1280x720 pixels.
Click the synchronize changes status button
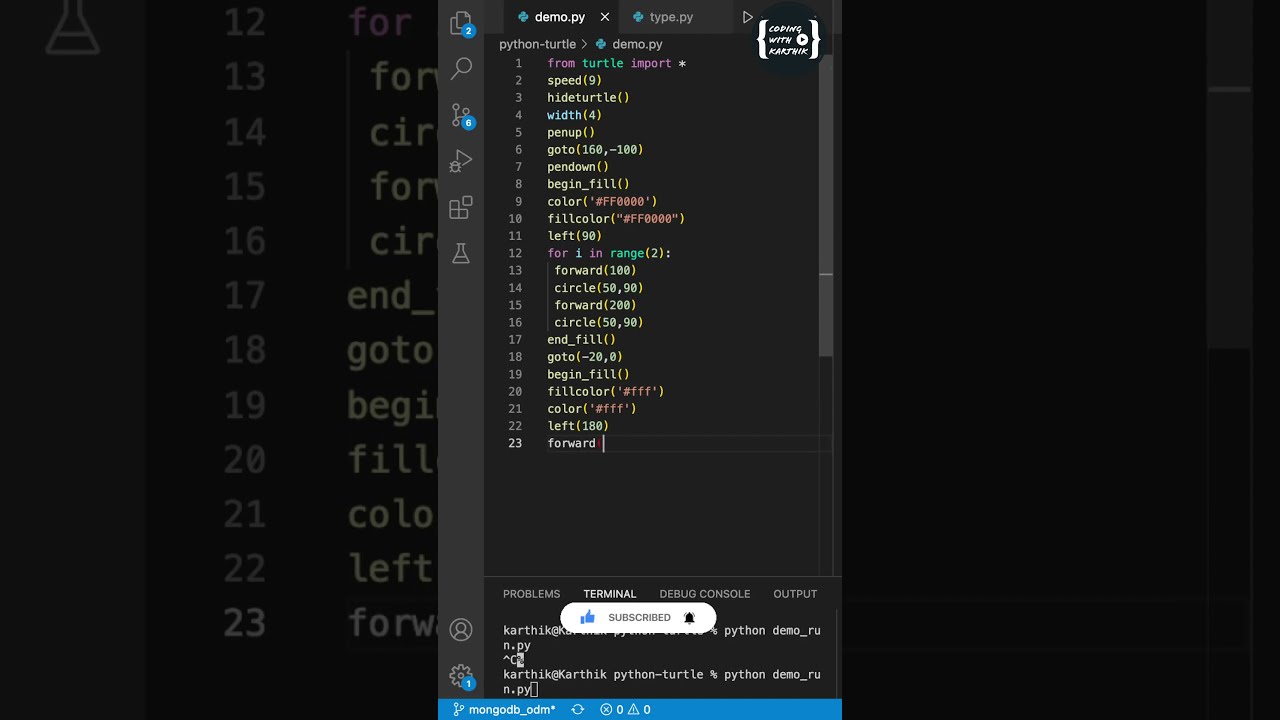[577, 710]
